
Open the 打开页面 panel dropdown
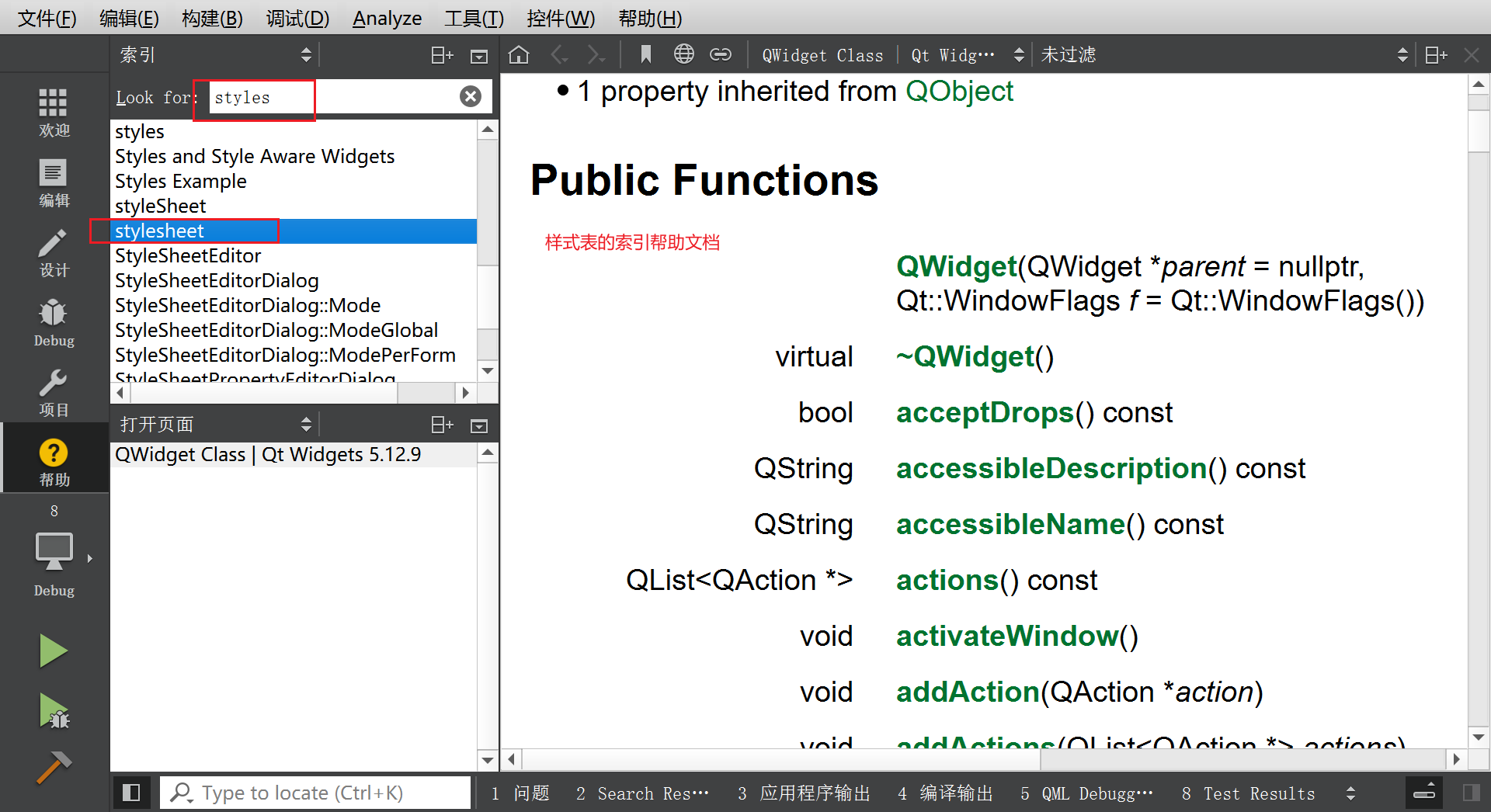305,424
